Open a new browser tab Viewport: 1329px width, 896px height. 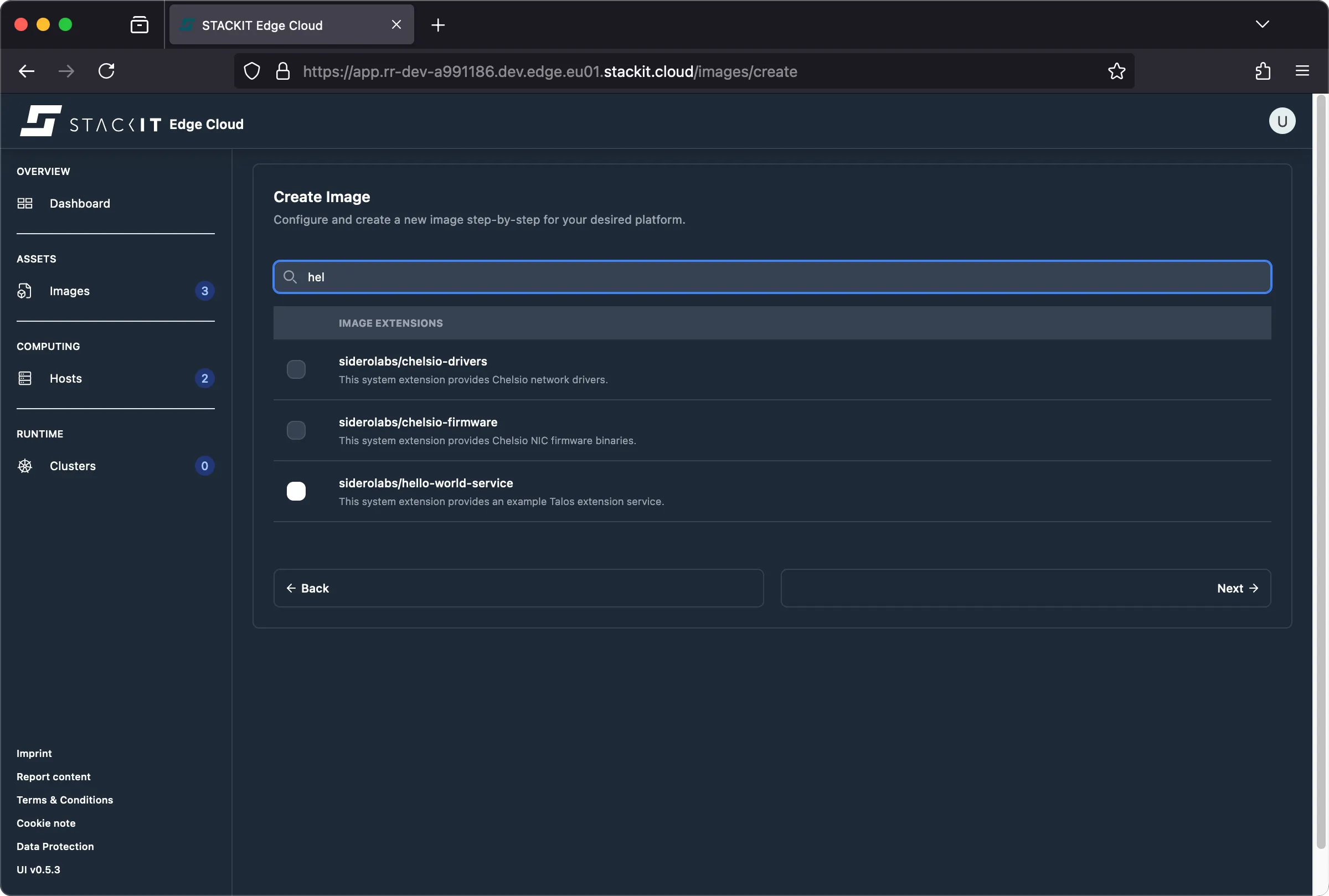tap(437, 24)
